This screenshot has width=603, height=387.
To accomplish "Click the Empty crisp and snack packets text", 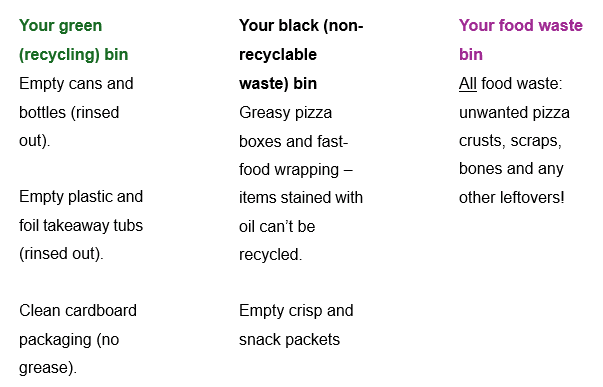I will coord(296,325).
